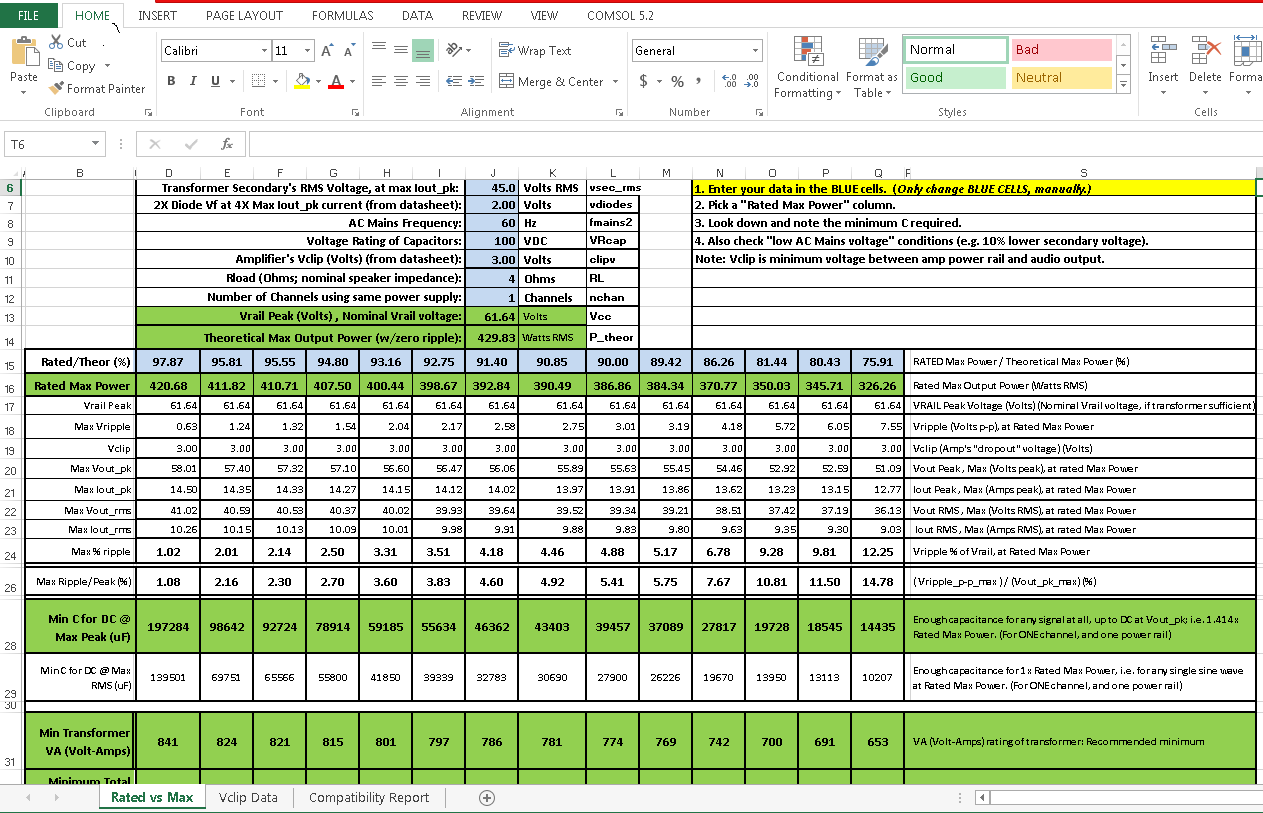This screenshot has width=1263, height=813.
Task: Click the next sheet navigation arrow
Action: point(56,797)
